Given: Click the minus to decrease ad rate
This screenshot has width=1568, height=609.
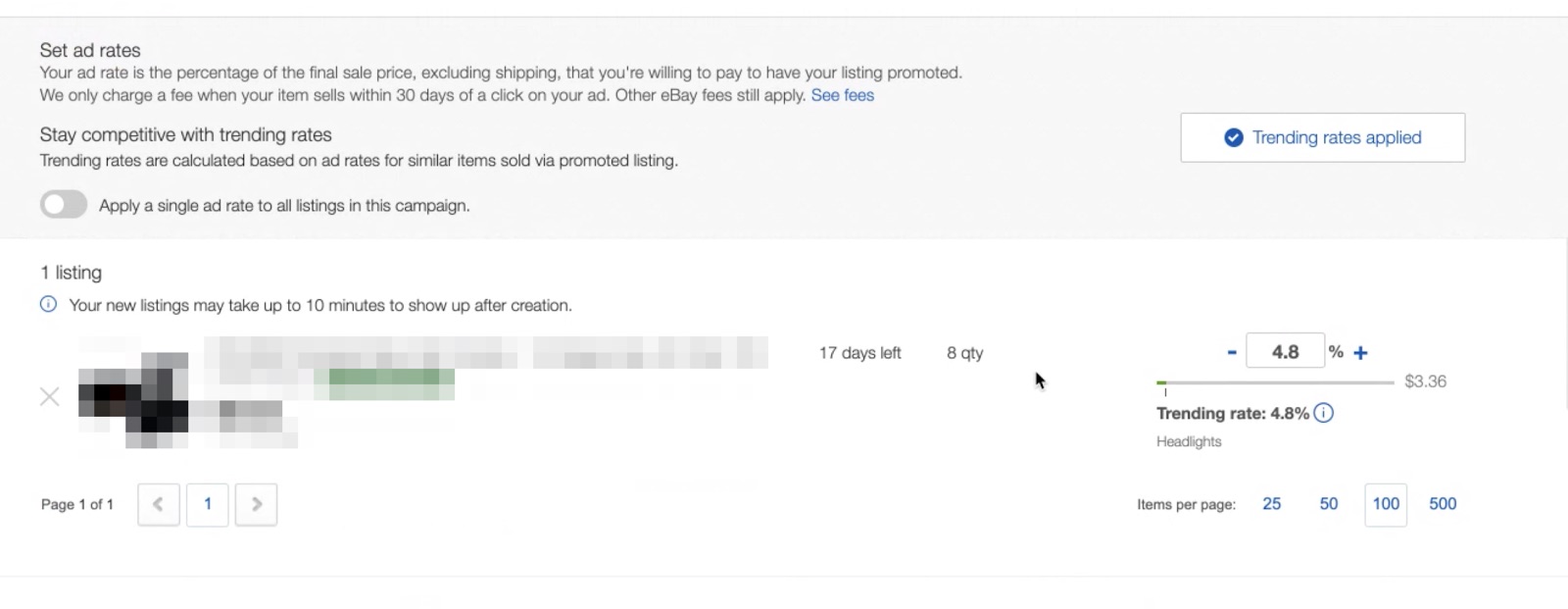Looking at the screenshot, I should (1230, 350).
